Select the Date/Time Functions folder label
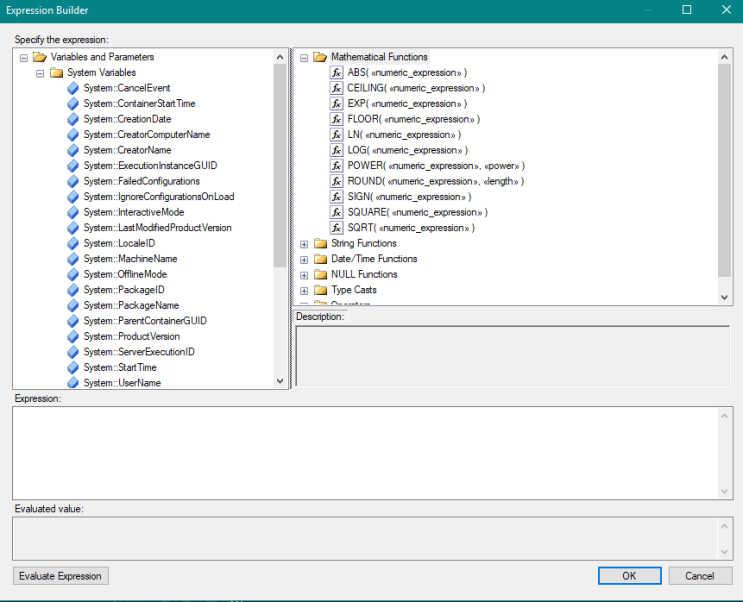The image size is (743, 602). 374,259
